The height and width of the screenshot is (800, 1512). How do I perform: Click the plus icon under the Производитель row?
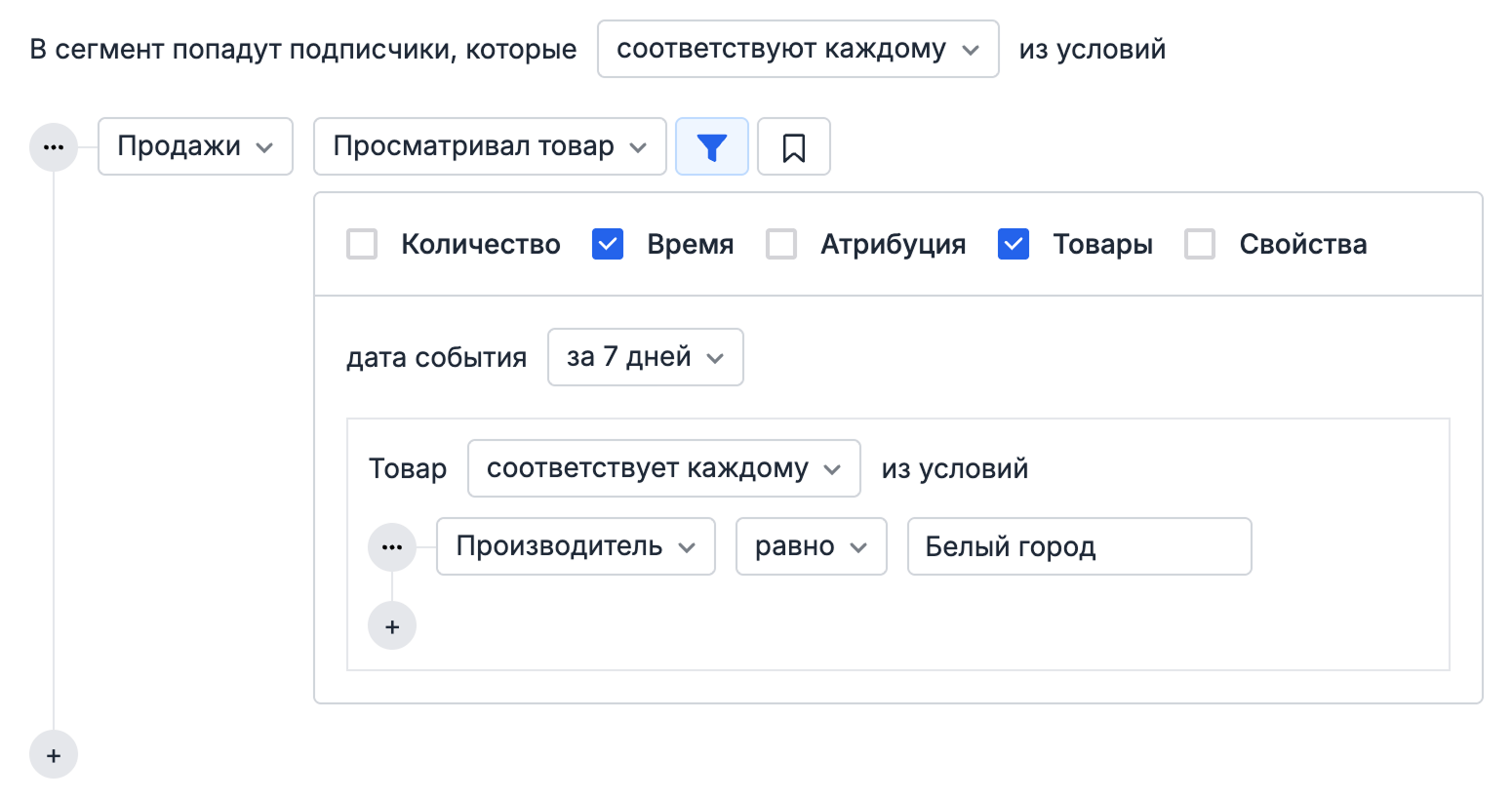391,625
